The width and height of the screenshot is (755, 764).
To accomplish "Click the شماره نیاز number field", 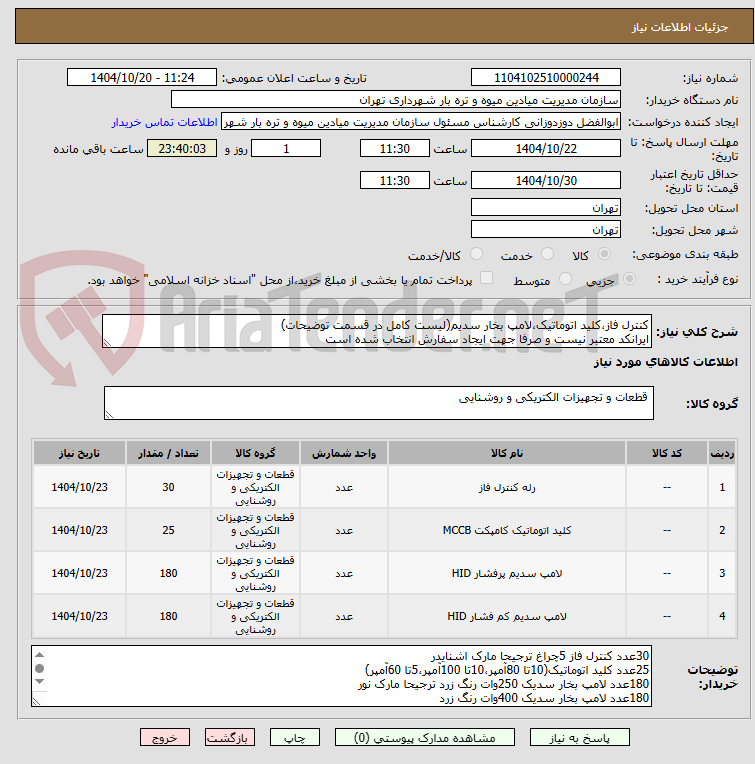I will click(546, 77).
